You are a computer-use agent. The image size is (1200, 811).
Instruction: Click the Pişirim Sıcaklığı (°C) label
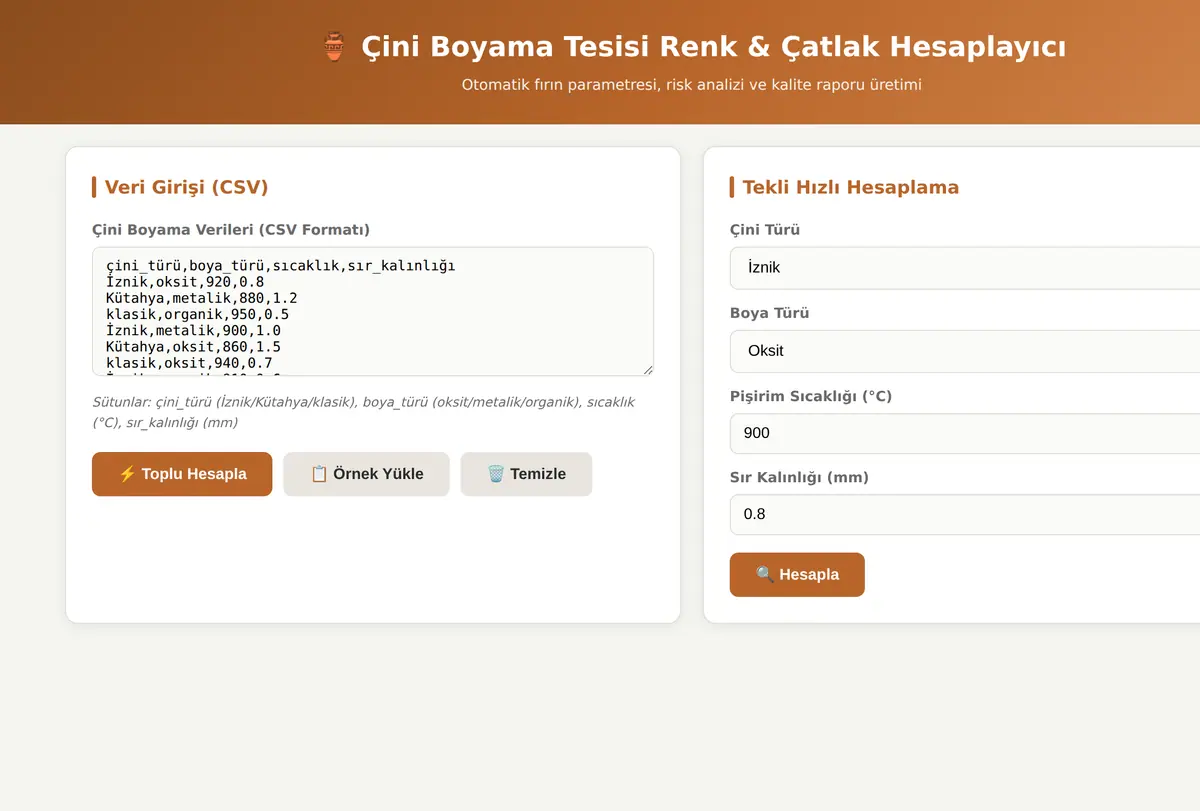click(811, 396)
